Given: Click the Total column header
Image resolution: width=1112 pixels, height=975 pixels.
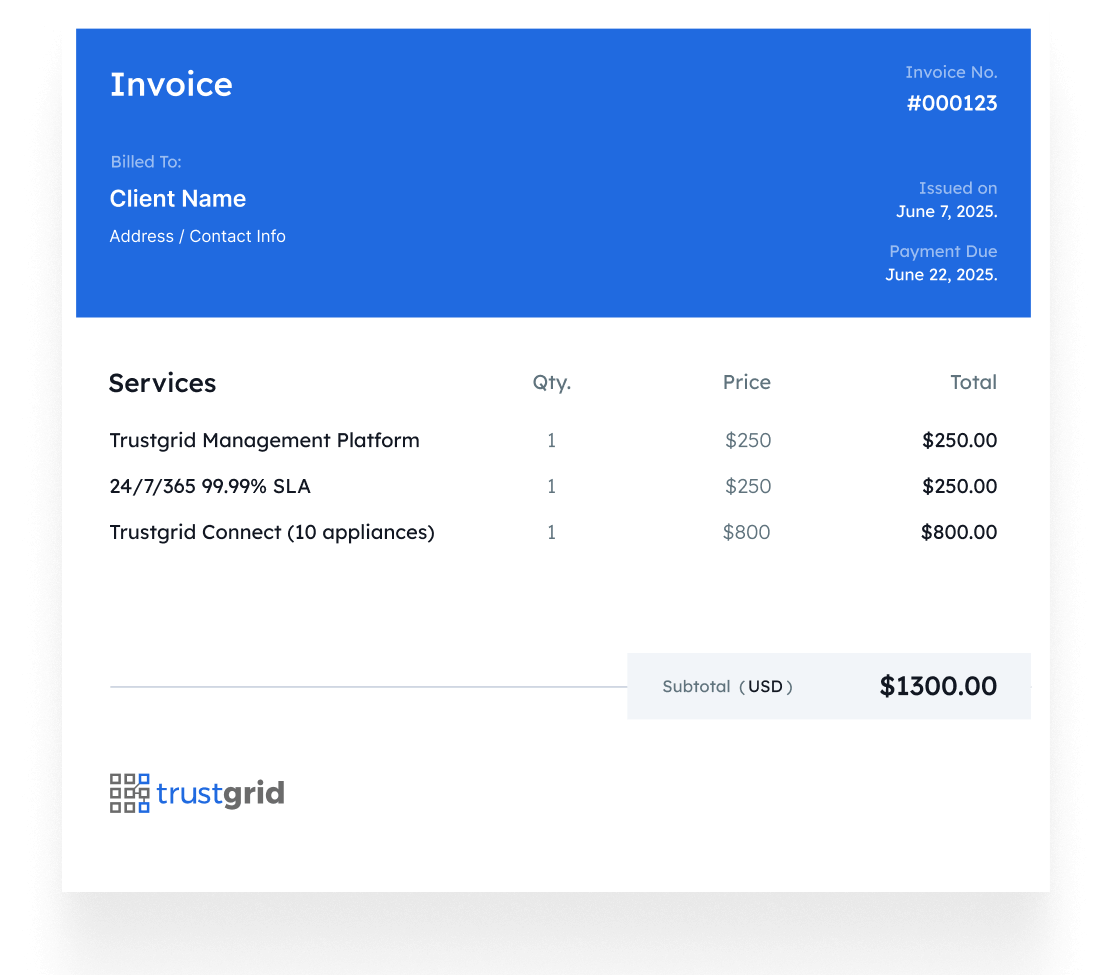Looking at the screenshot, I should 974,382.
